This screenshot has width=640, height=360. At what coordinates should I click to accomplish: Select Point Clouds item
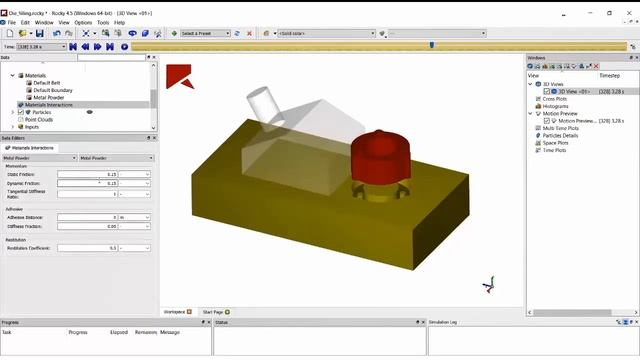click(39, 120)
